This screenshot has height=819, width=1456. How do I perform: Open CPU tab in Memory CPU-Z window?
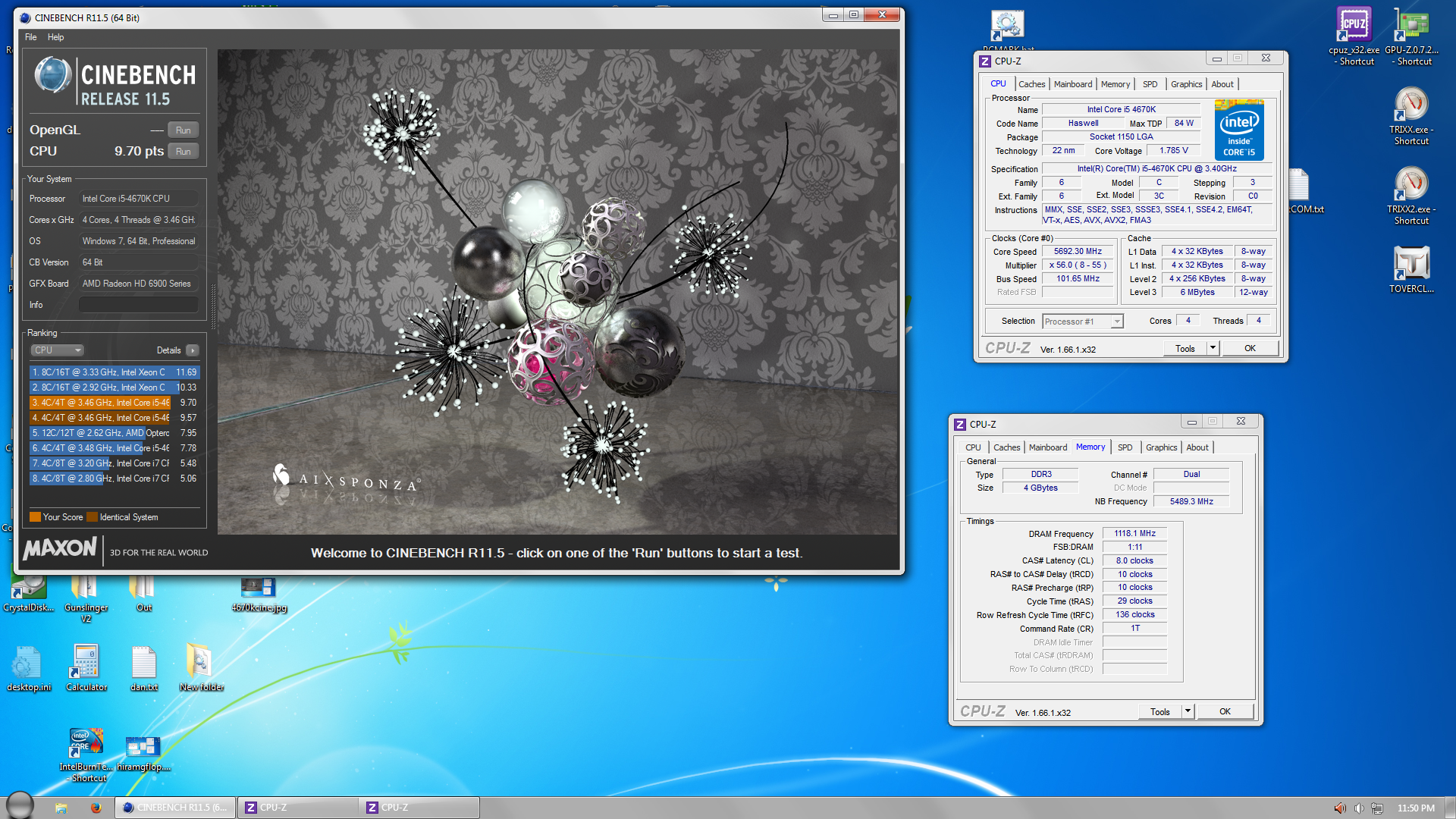click(x=973, y=447)
